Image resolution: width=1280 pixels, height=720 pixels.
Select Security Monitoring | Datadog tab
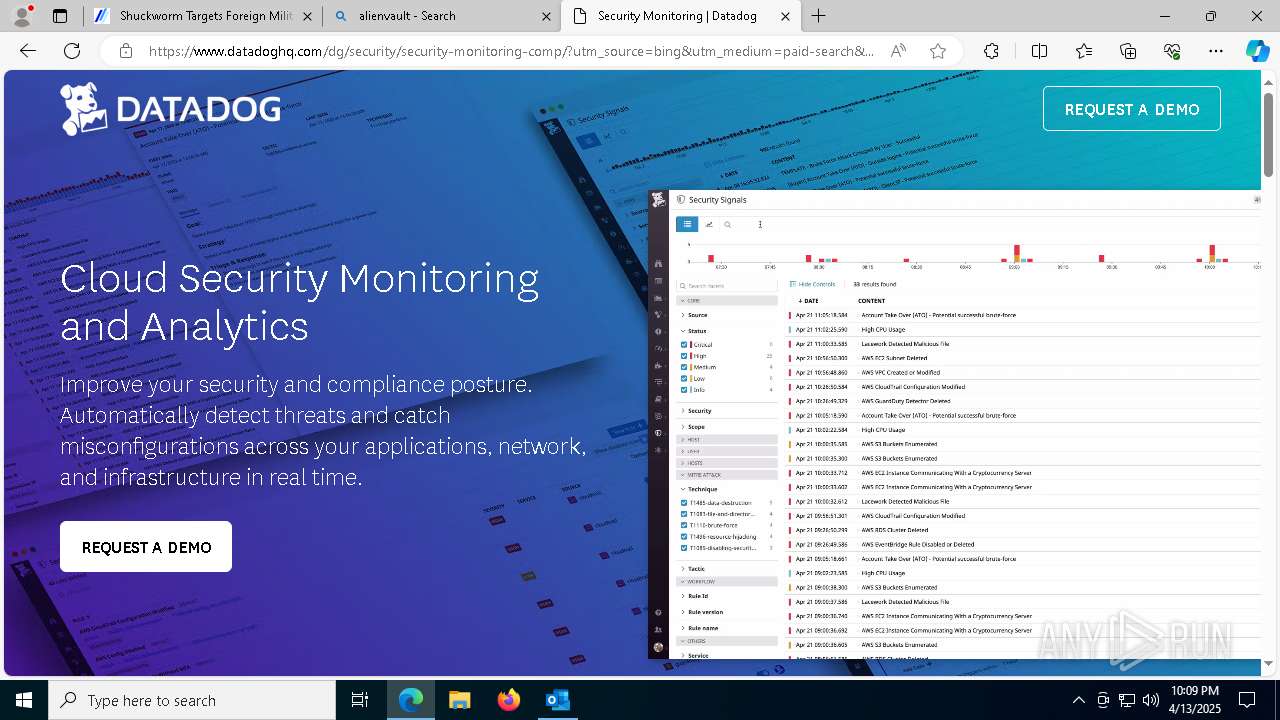pos(680,16)
